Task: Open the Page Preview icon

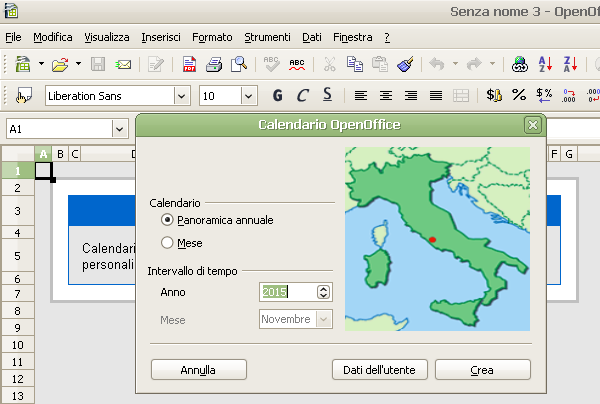Action: [239, 65]
